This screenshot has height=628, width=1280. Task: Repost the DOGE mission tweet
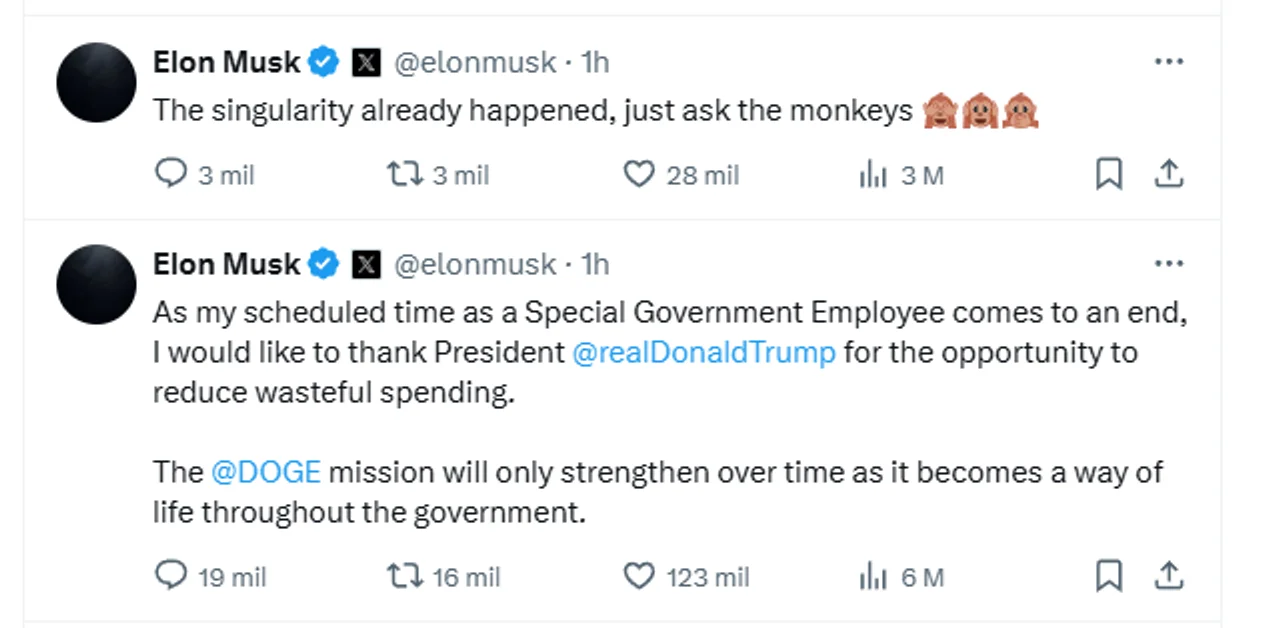(x=405, y=576)
